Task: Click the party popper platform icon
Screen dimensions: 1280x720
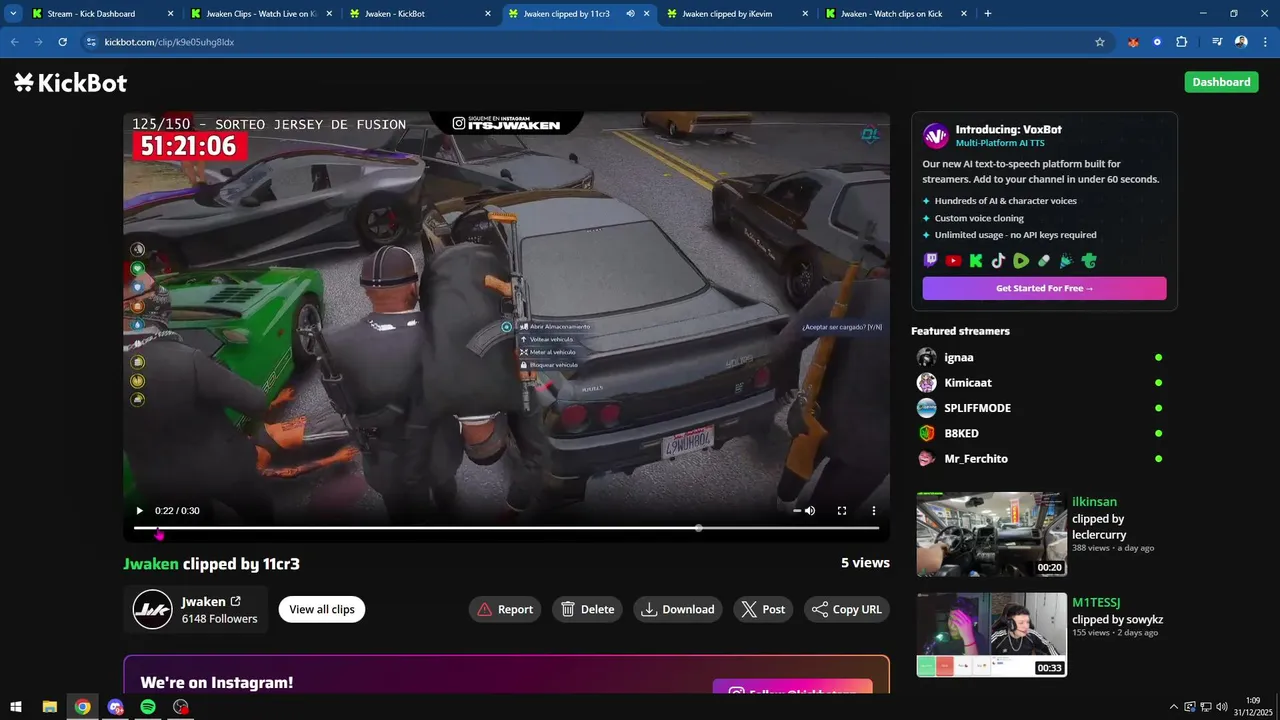Action: (1066, 261)
